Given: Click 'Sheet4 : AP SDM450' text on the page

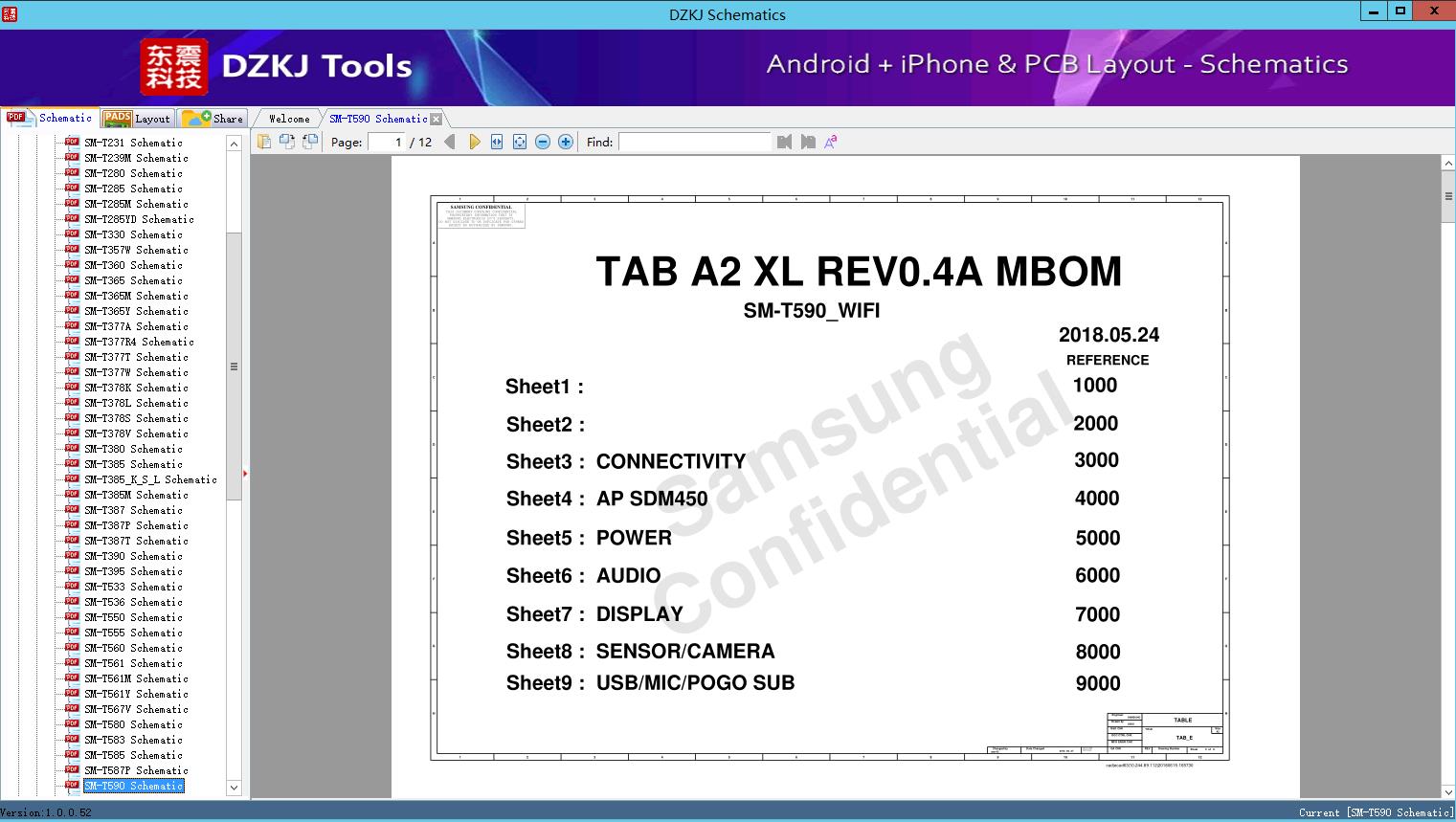Looking at the screenshot, I should (x=607, y=499).
